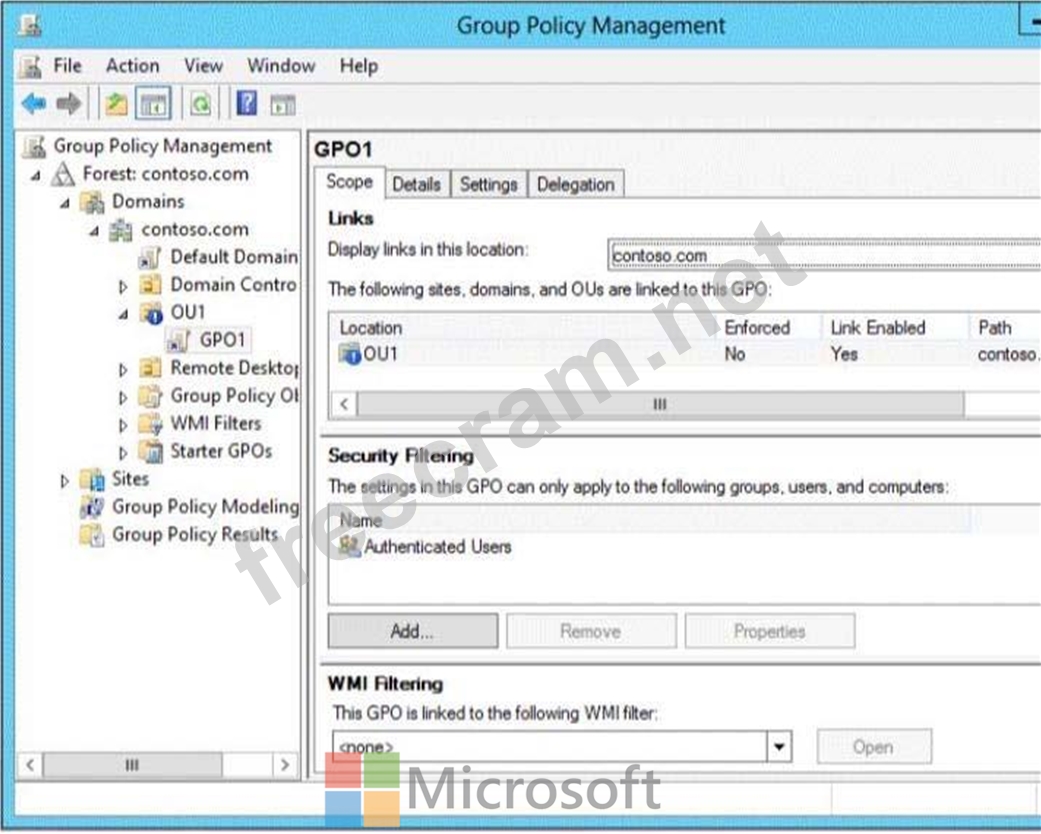Click the Forward arrow toolbar icon
1041x834 pixels.
(68, 104)
